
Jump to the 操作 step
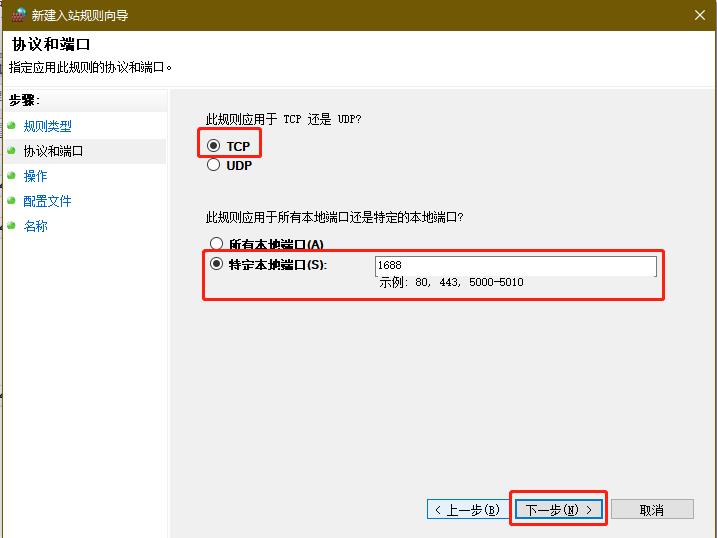click(35, 176)
